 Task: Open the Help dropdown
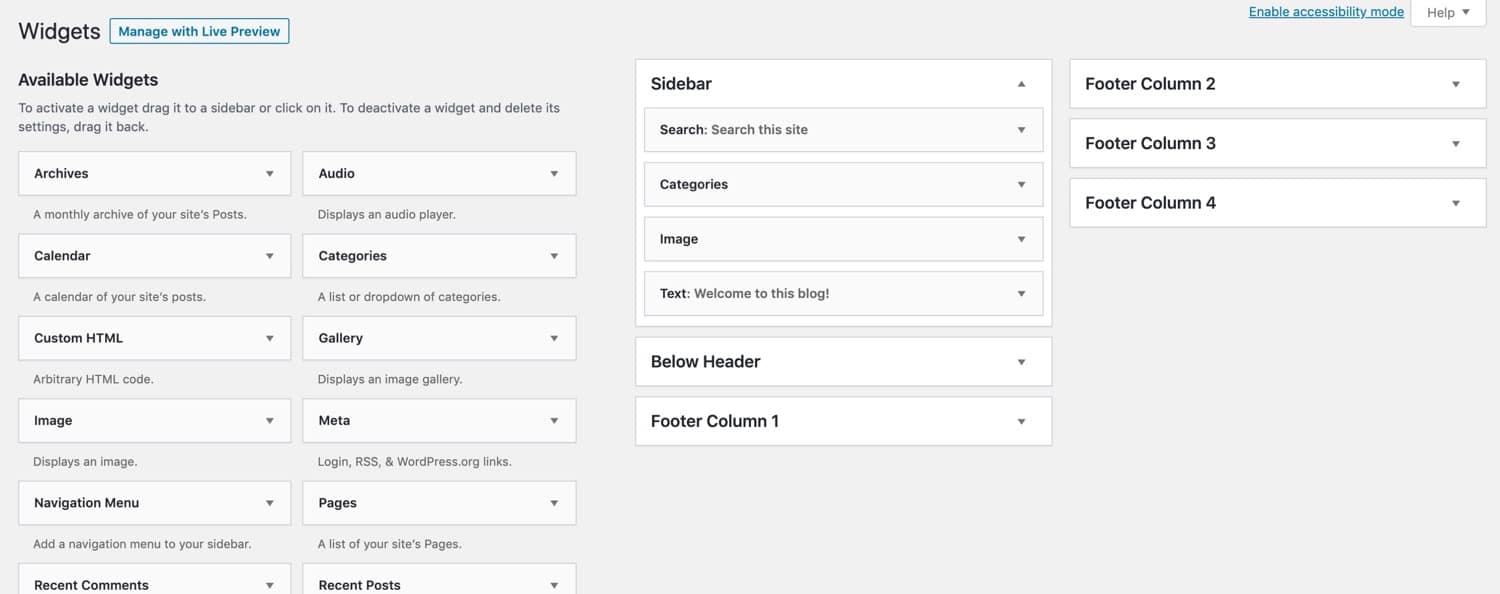pos(1447,12)
